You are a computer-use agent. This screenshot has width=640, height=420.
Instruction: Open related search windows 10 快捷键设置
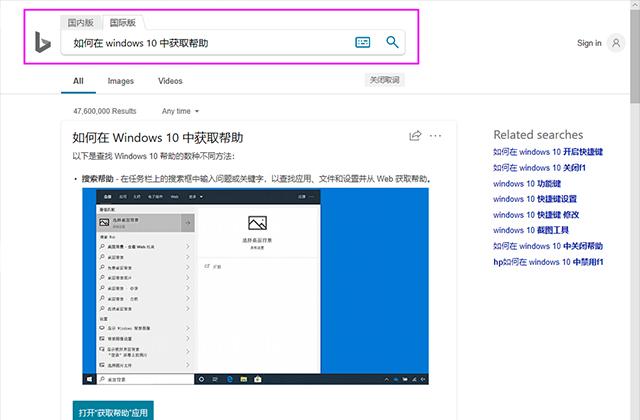(535, 199)
